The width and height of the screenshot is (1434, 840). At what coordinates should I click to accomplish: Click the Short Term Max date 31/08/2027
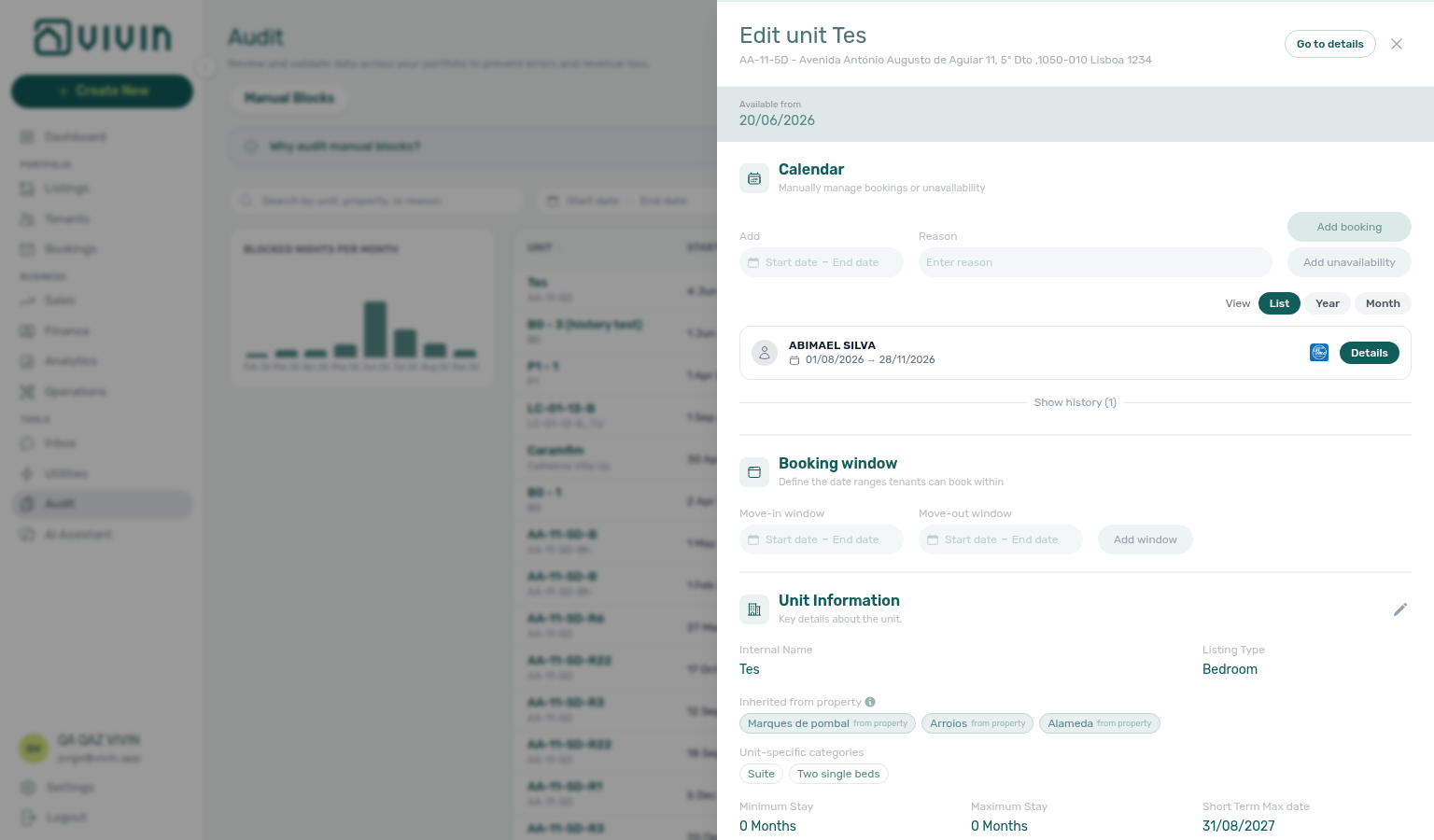(1238, 826)
